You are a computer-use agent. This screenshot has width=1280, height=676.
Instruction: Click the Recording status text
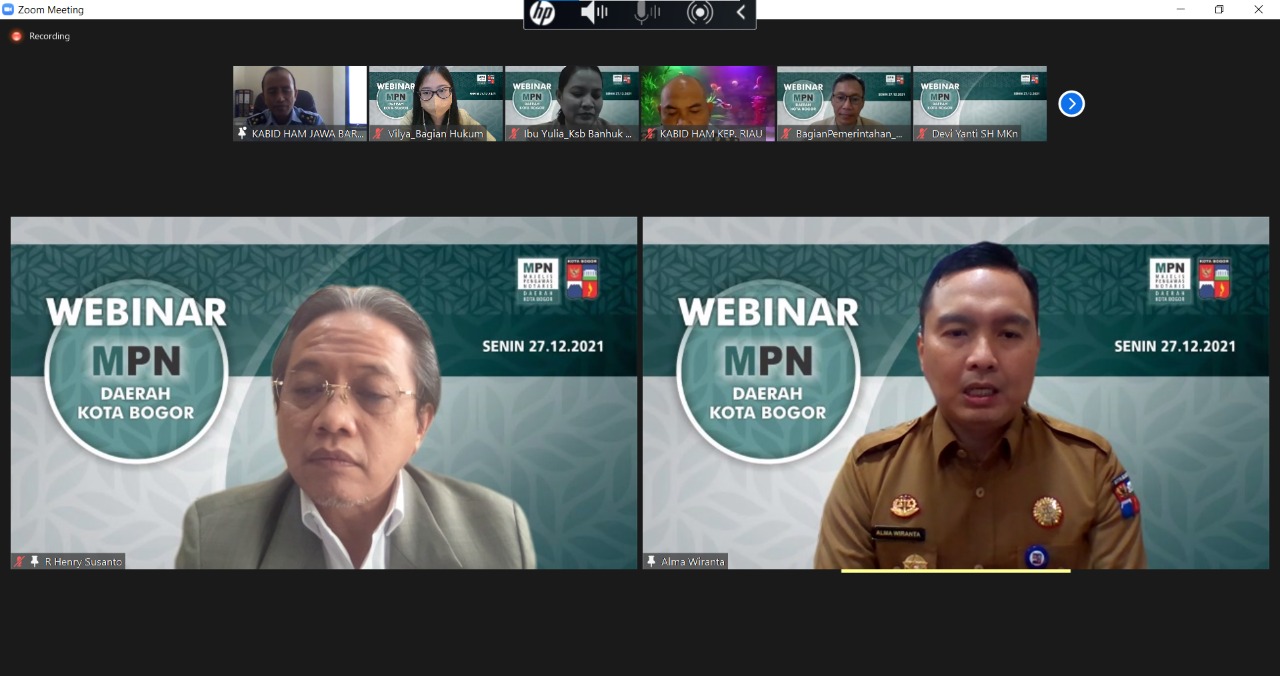50,36
